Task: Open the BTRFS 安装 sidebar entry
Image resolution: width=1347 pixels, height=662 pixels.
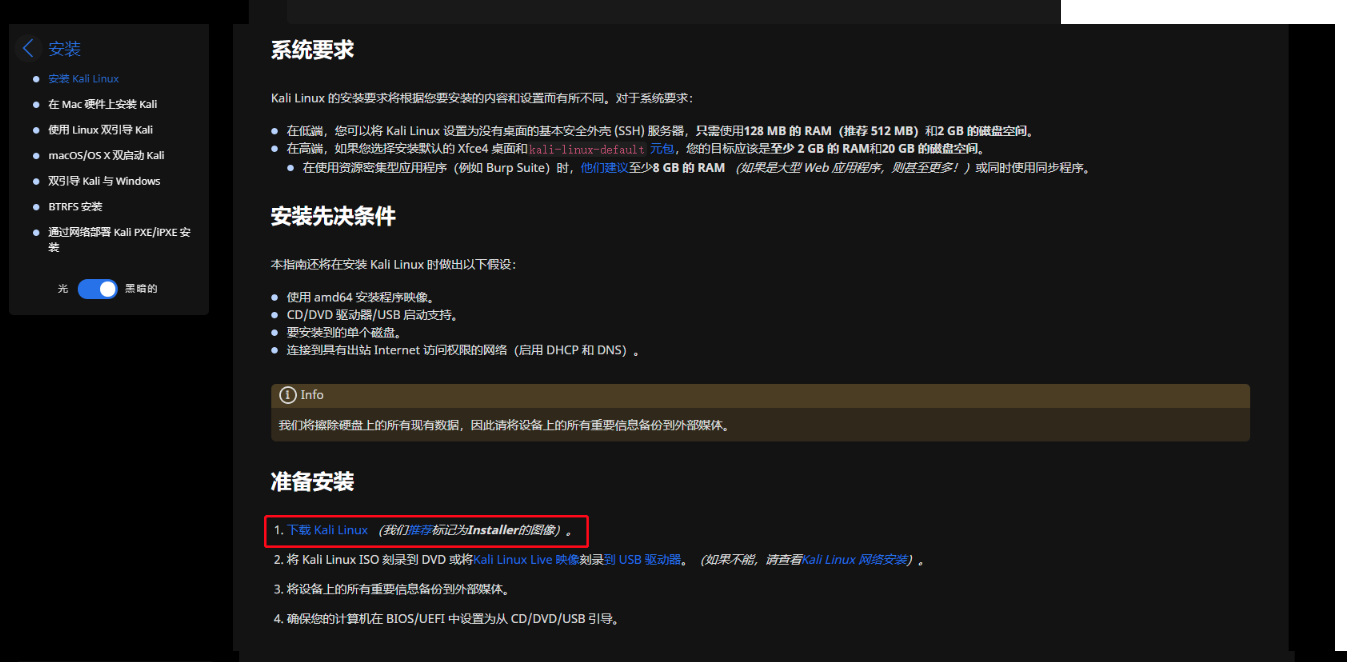Action: tap(75, 206)
